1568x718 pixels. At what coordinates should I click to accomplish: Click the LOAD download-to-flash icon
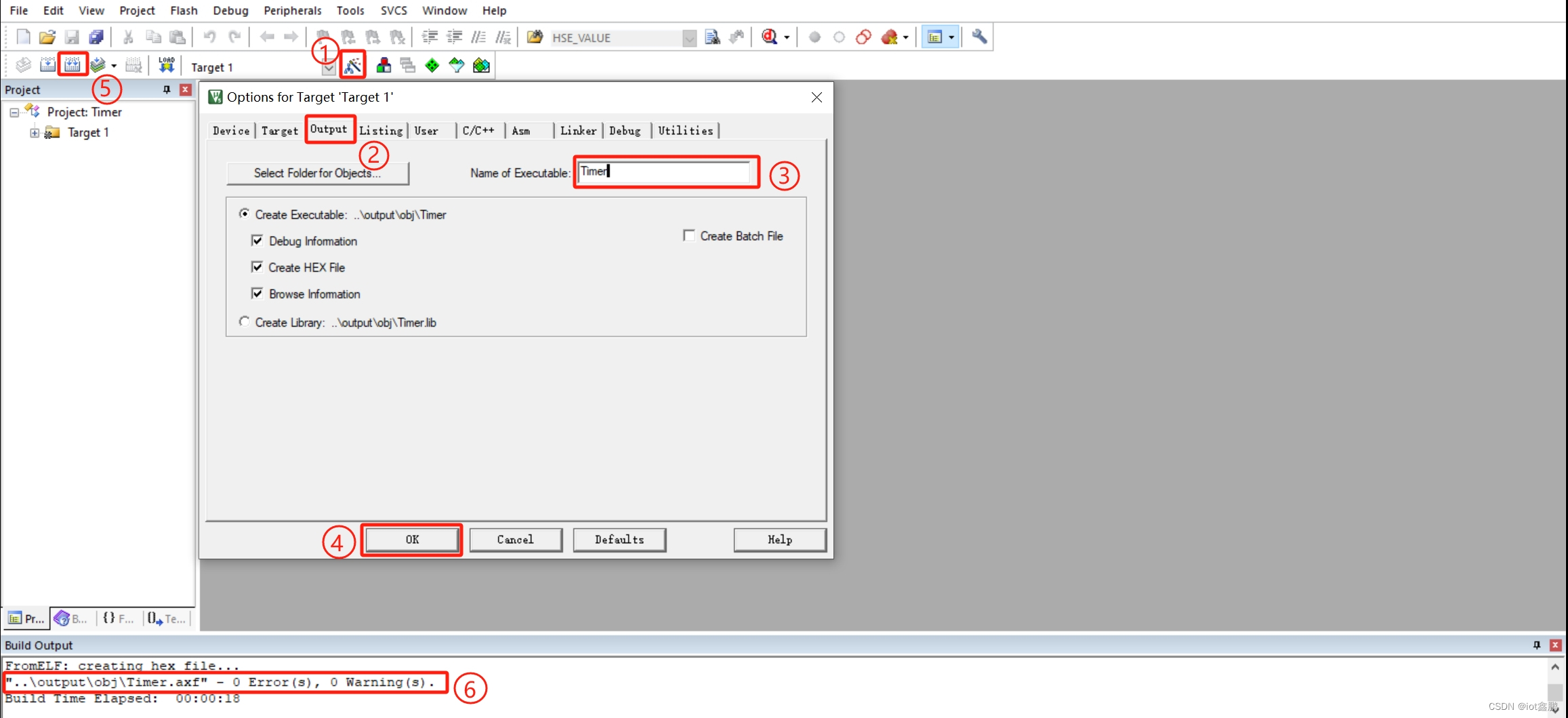coord(166,66)
